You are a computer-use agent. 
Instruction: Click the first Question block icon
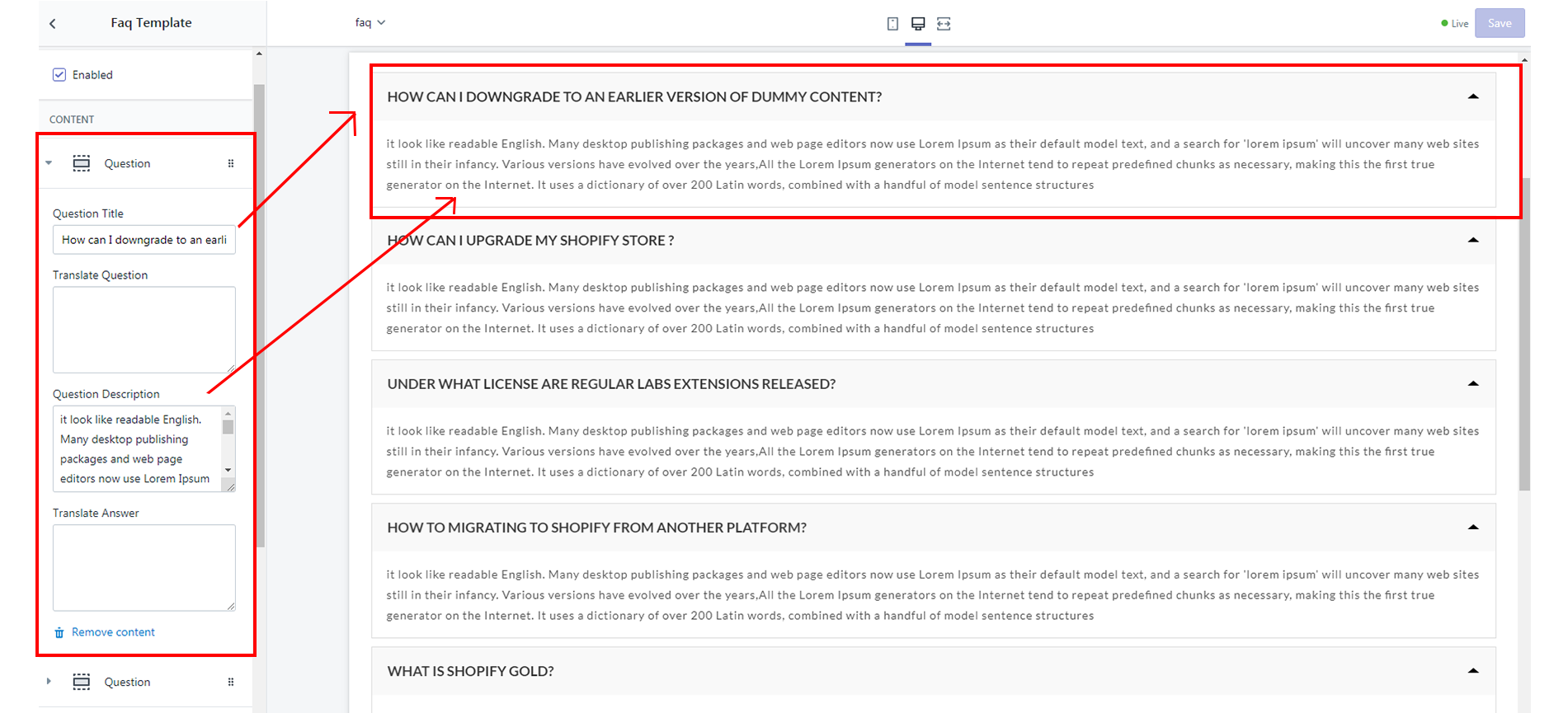click(x=82, y=163)
